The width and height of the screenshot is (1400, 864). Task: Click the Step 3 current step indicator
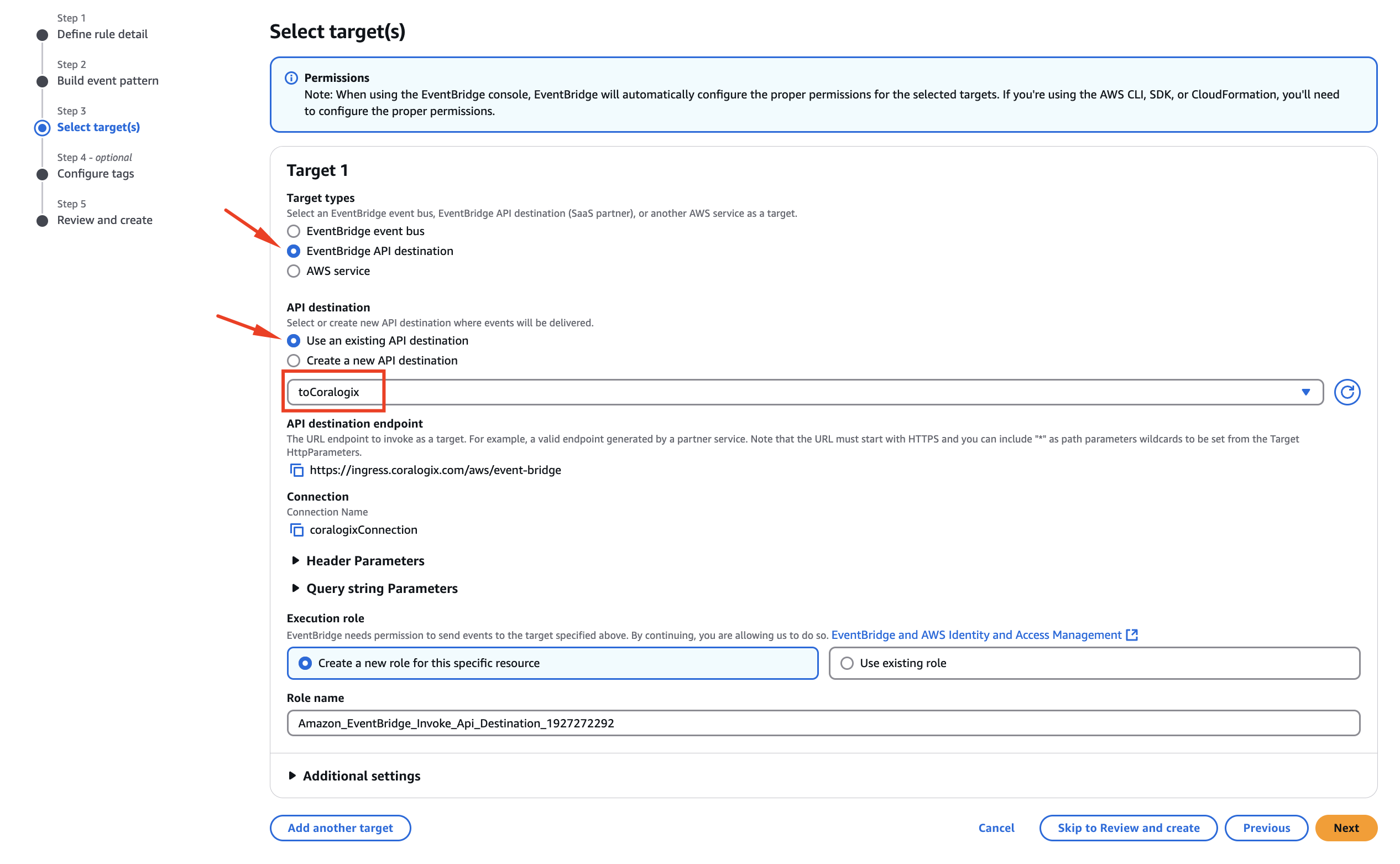(x=42, y=127)
